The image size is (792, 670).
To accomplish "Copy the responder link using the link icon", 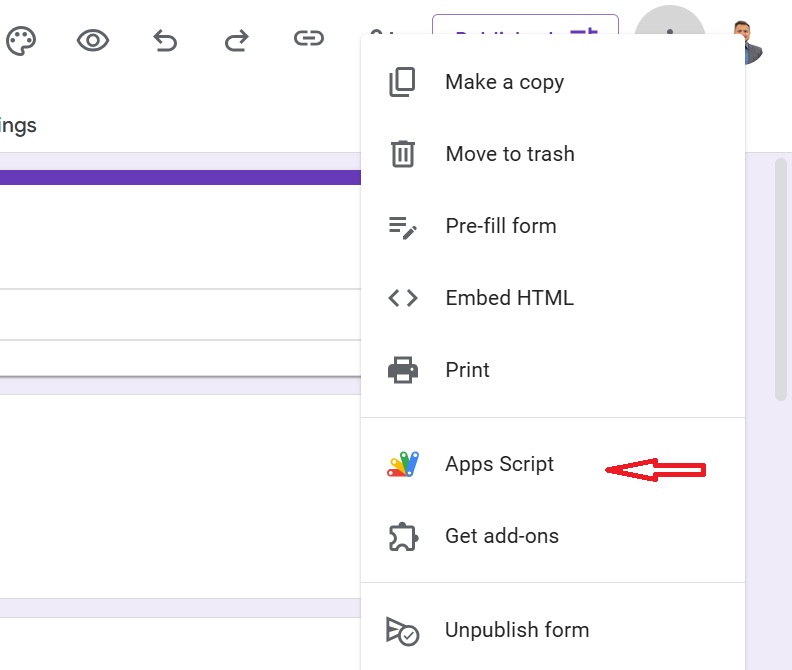I will (309, 39).
